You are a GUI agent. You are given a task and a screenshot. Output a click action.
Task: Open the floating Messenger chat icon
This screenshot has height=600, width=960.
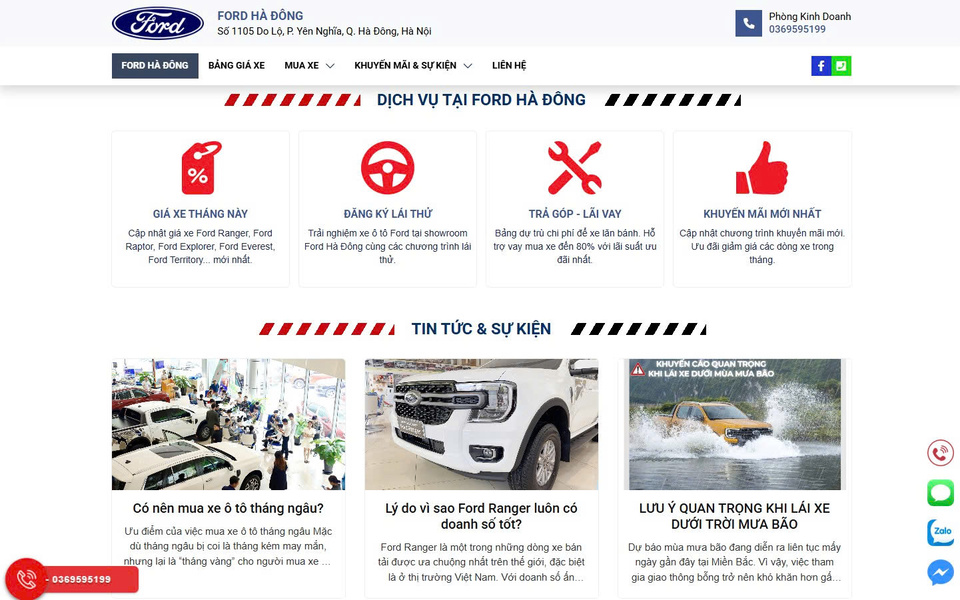pos(940,573)
